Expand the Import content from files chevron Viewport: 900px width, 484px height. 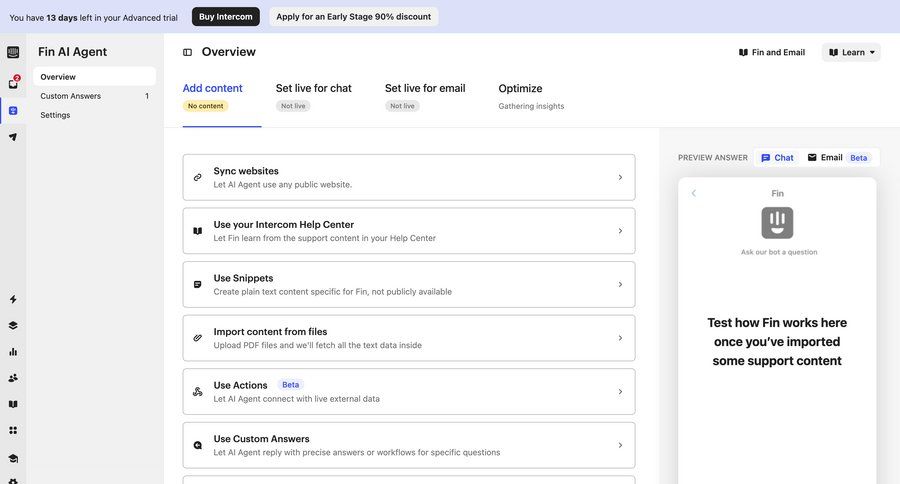pos(620,338)
